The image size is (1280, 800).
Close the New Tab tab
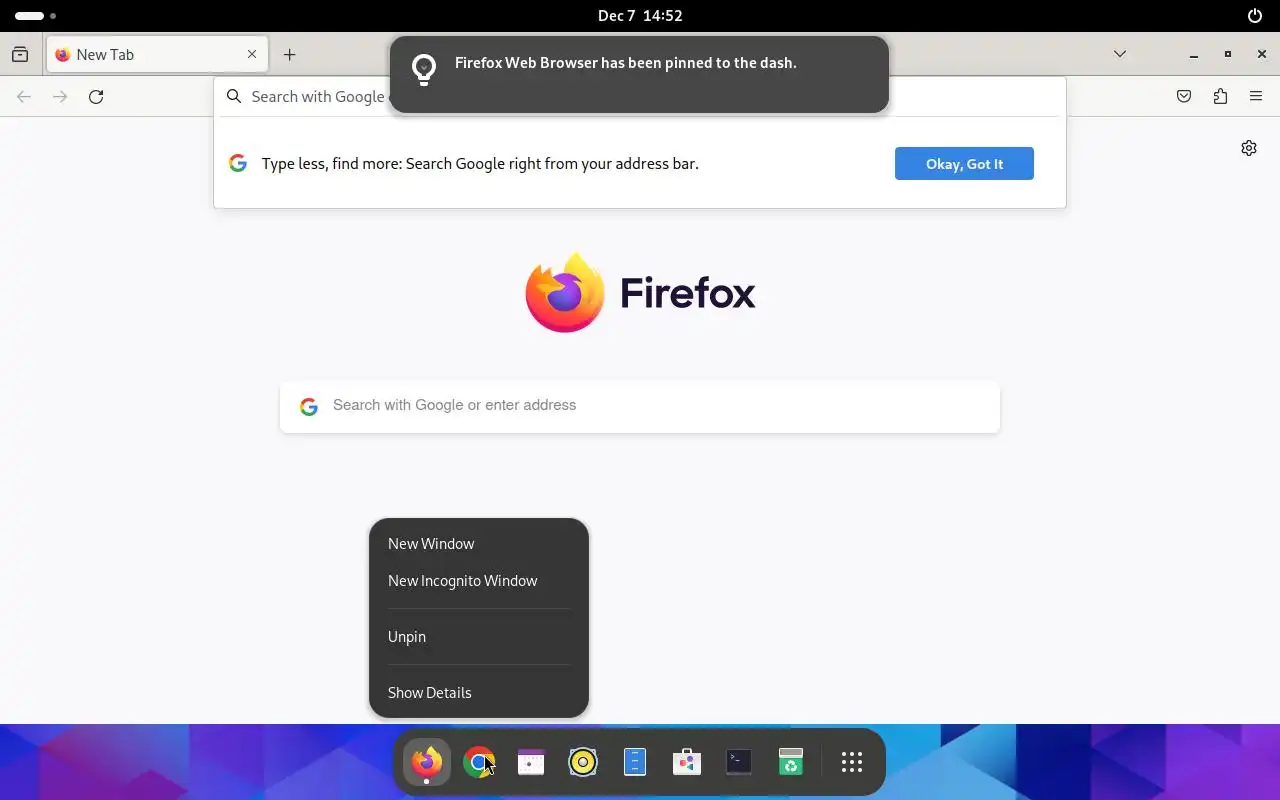[252, 54]
